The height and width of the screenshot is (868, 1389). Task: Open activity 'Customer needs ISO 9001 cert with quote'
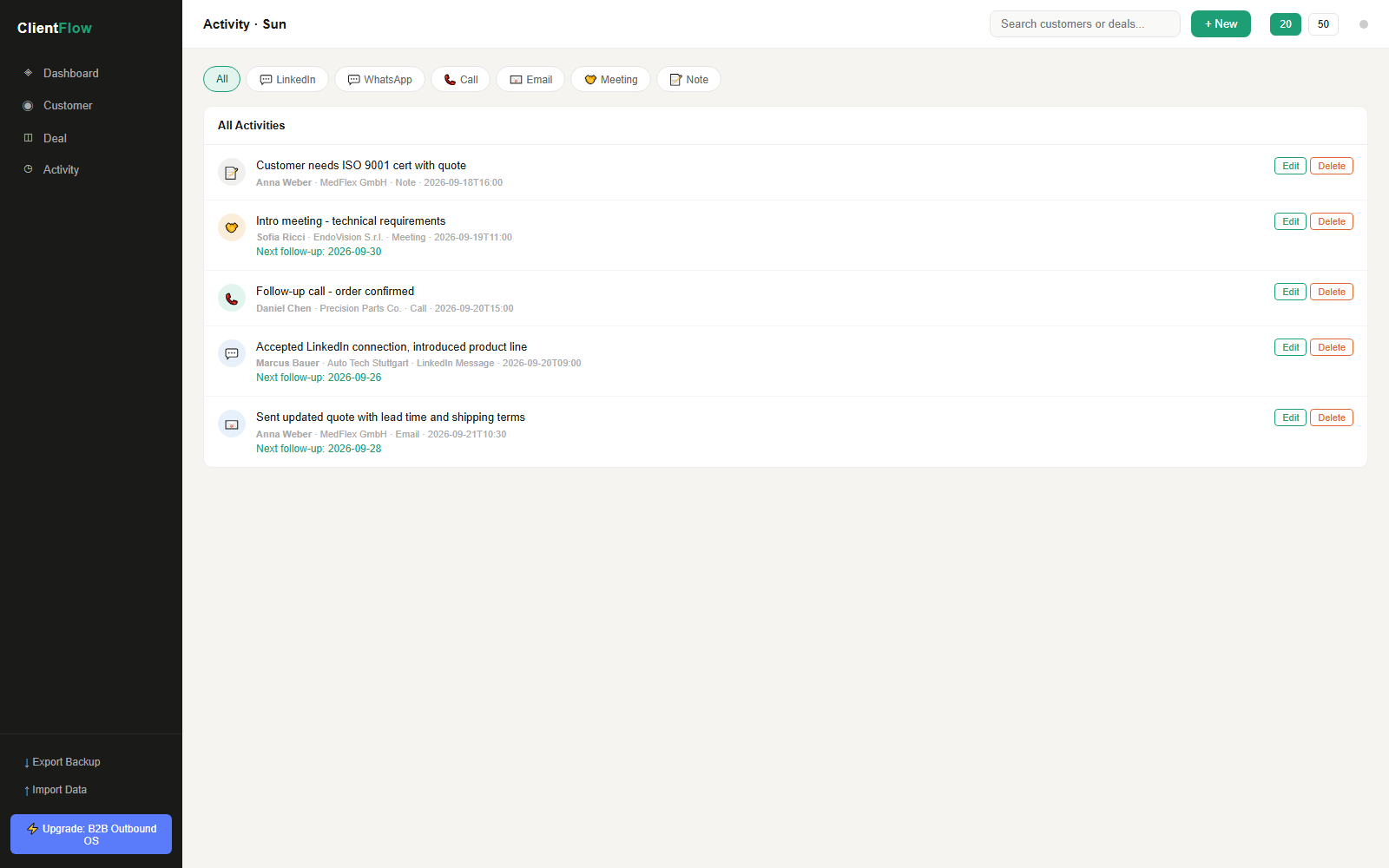click(x=361, y=166)
